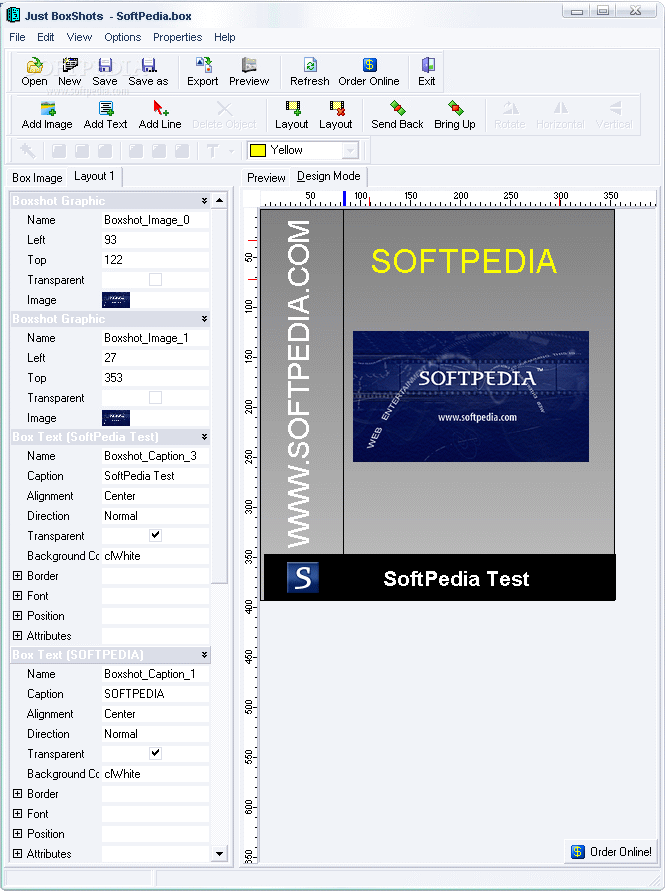This screenshot has height=891, width=665.
Task: Switch to the Preview tab
Action: pyautogui.click(x=266, y=178)
